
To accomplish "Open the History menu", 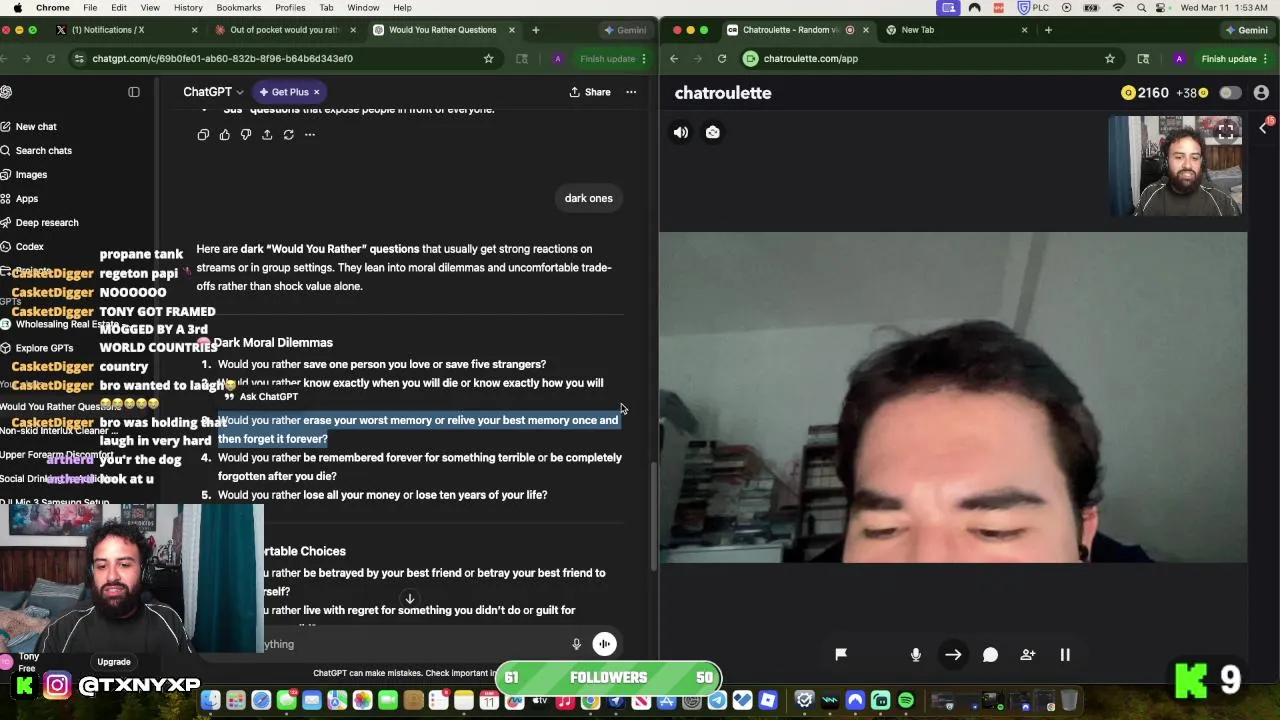I will [x=188, y=8].
